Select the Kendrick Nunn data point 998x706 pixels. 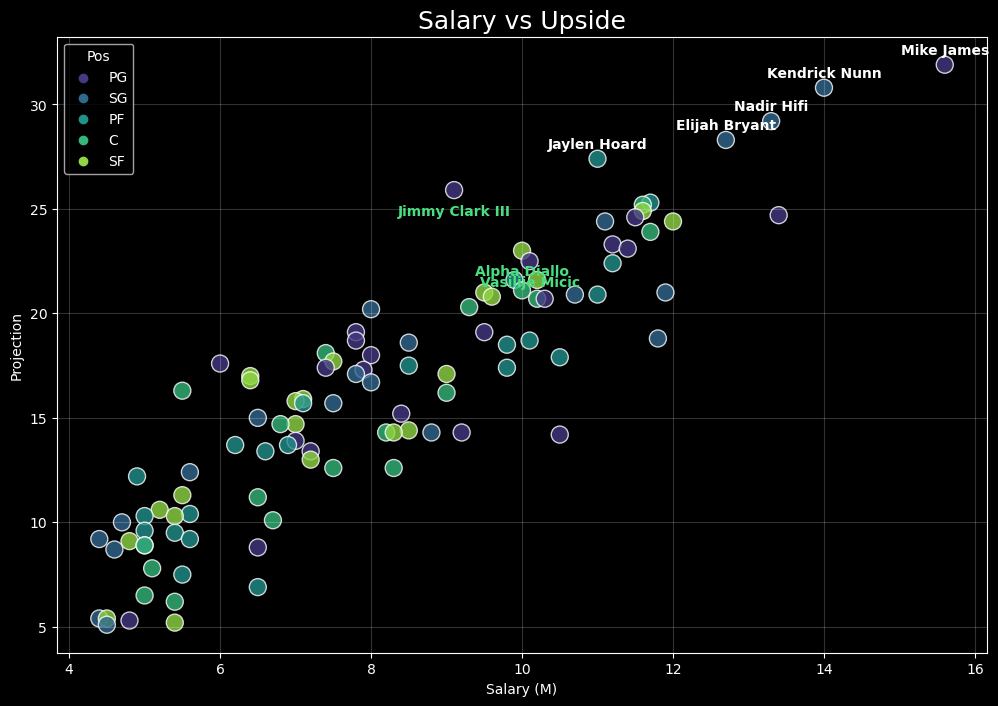pos(824,88)
